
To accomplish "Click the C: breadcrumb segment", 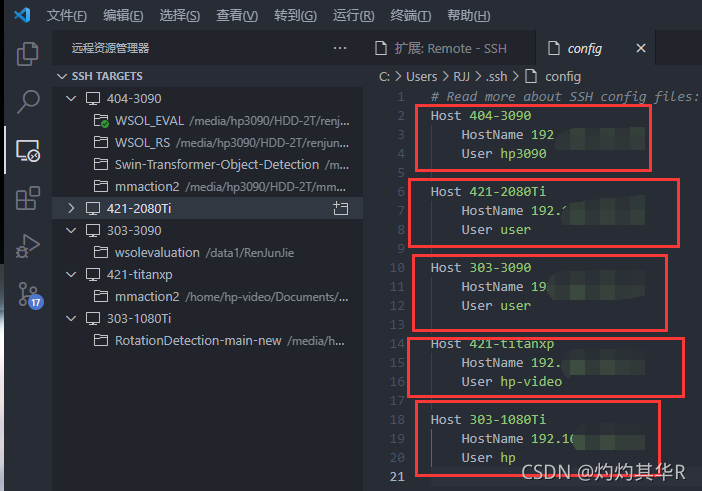I will [384, 77].
